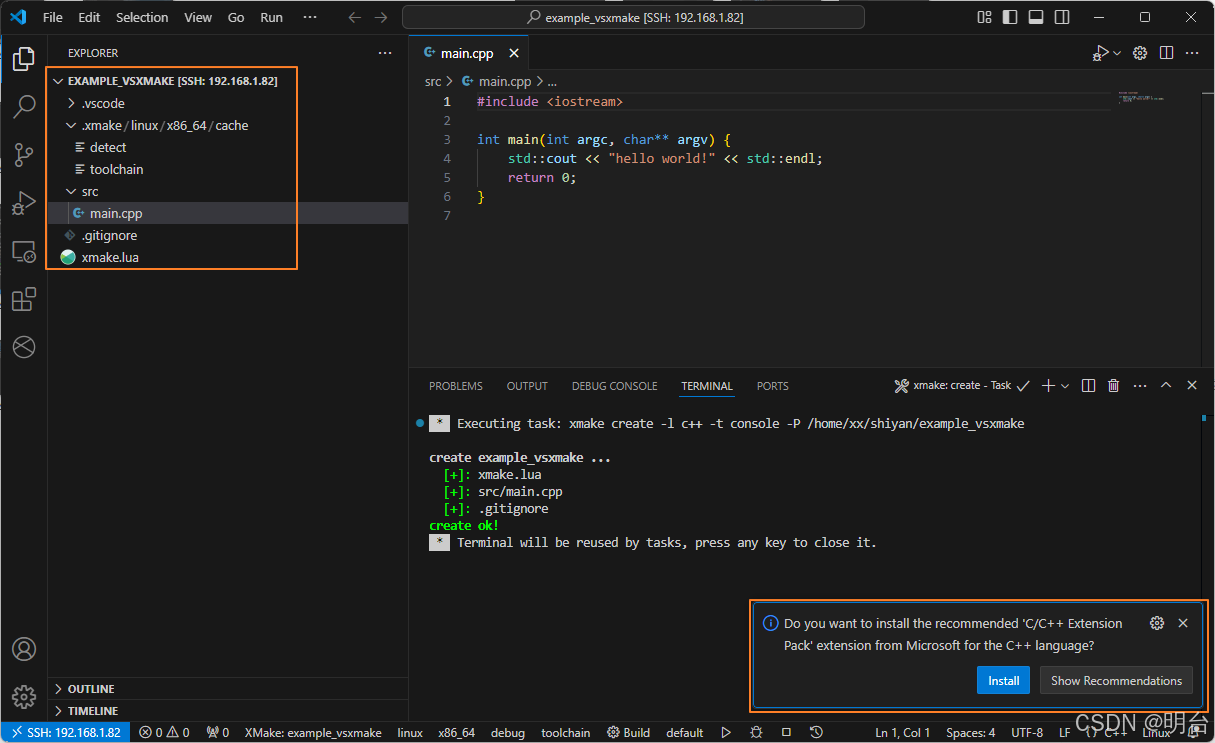Click the command center search field

[634, 17]
